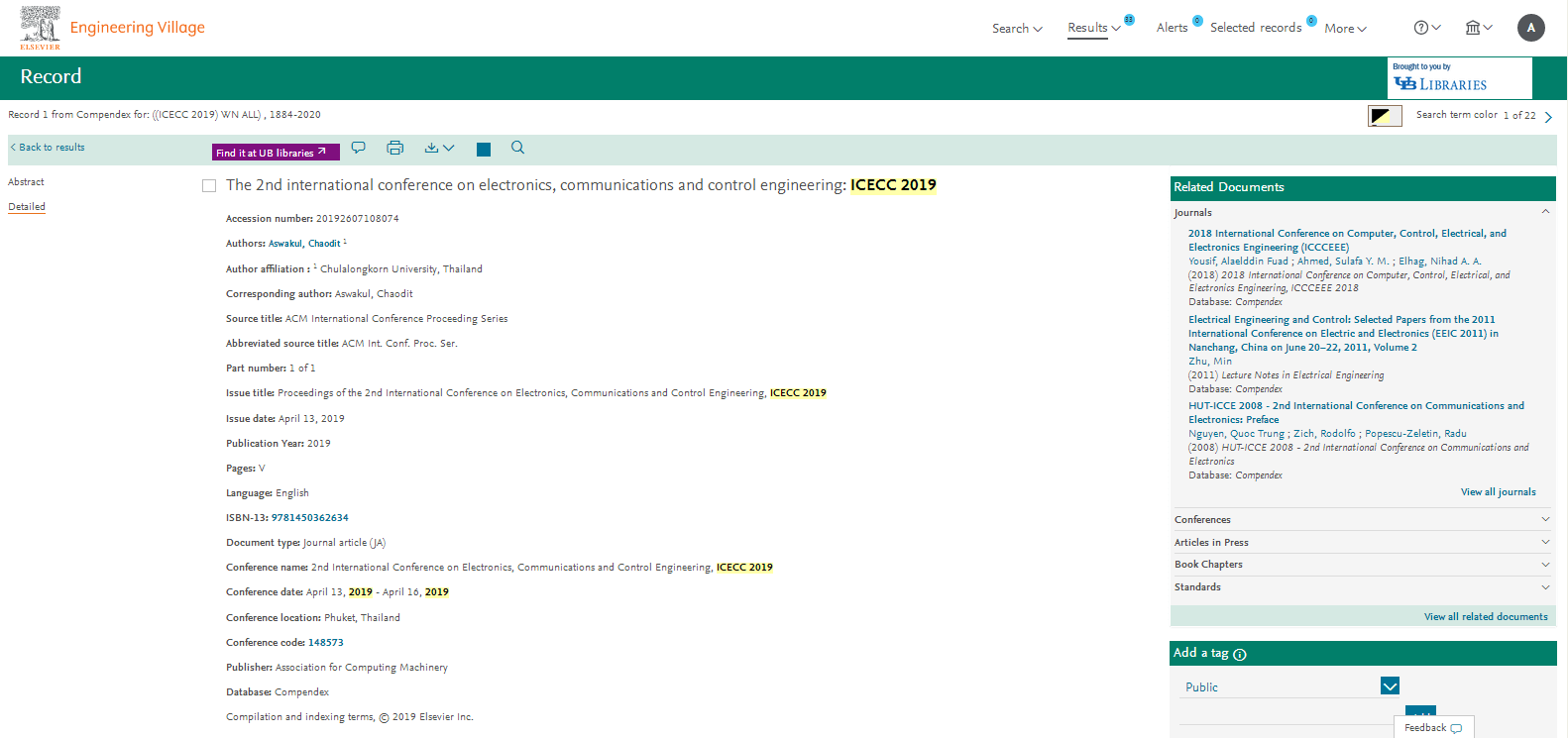Open Selected records in top navigation
Viewport: 1568px width, 738px height.
click(1256, 28)
